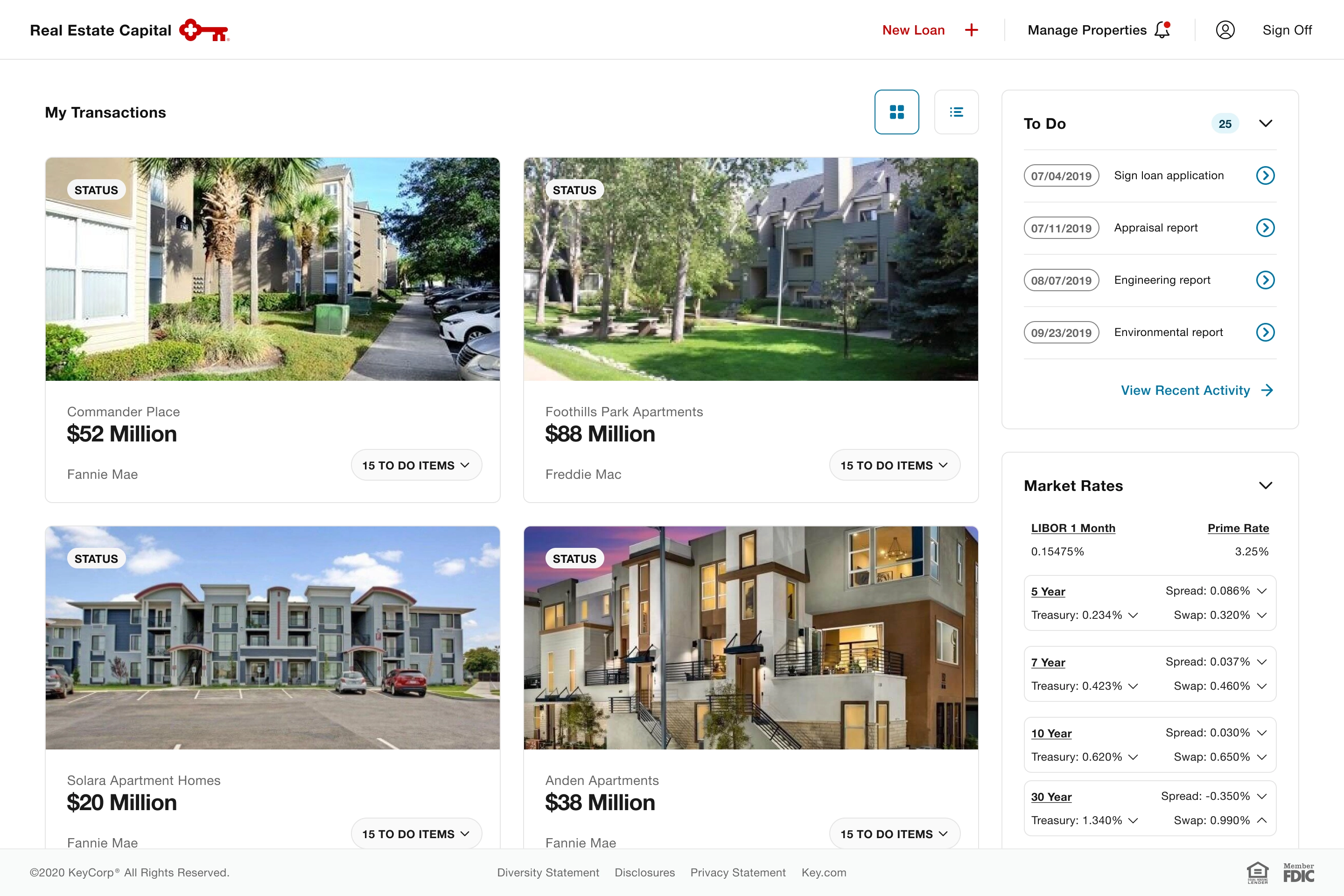Open the Appraisal report arrow icon
1344x896 pixels.
click(x=1265, y=228)
